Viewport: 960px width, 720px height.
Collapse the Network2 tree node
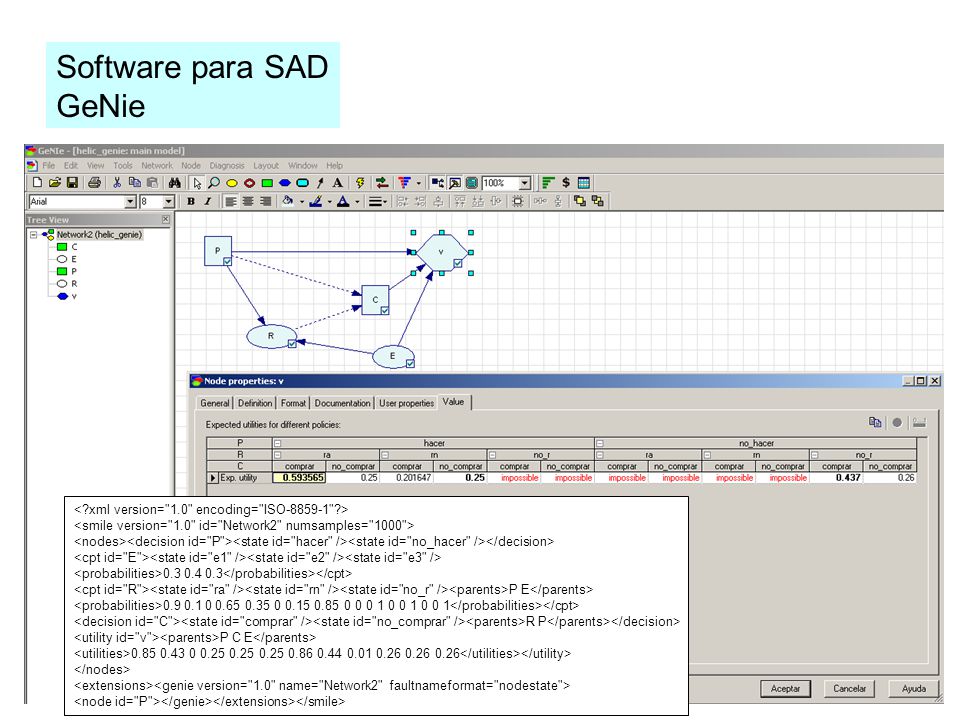34,234
